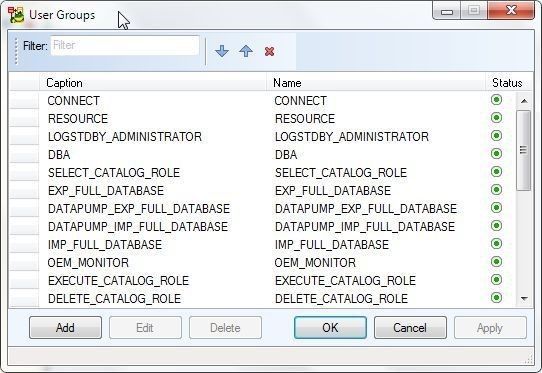Viewport: 542px width, 373px height.
Task: Click the row selector beside CONNECT
Action: click(24, 101)
